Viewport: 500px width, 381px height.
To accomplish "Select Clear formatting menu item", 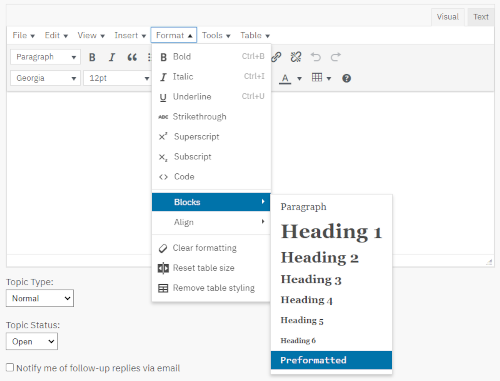I will tap(211, 248).
